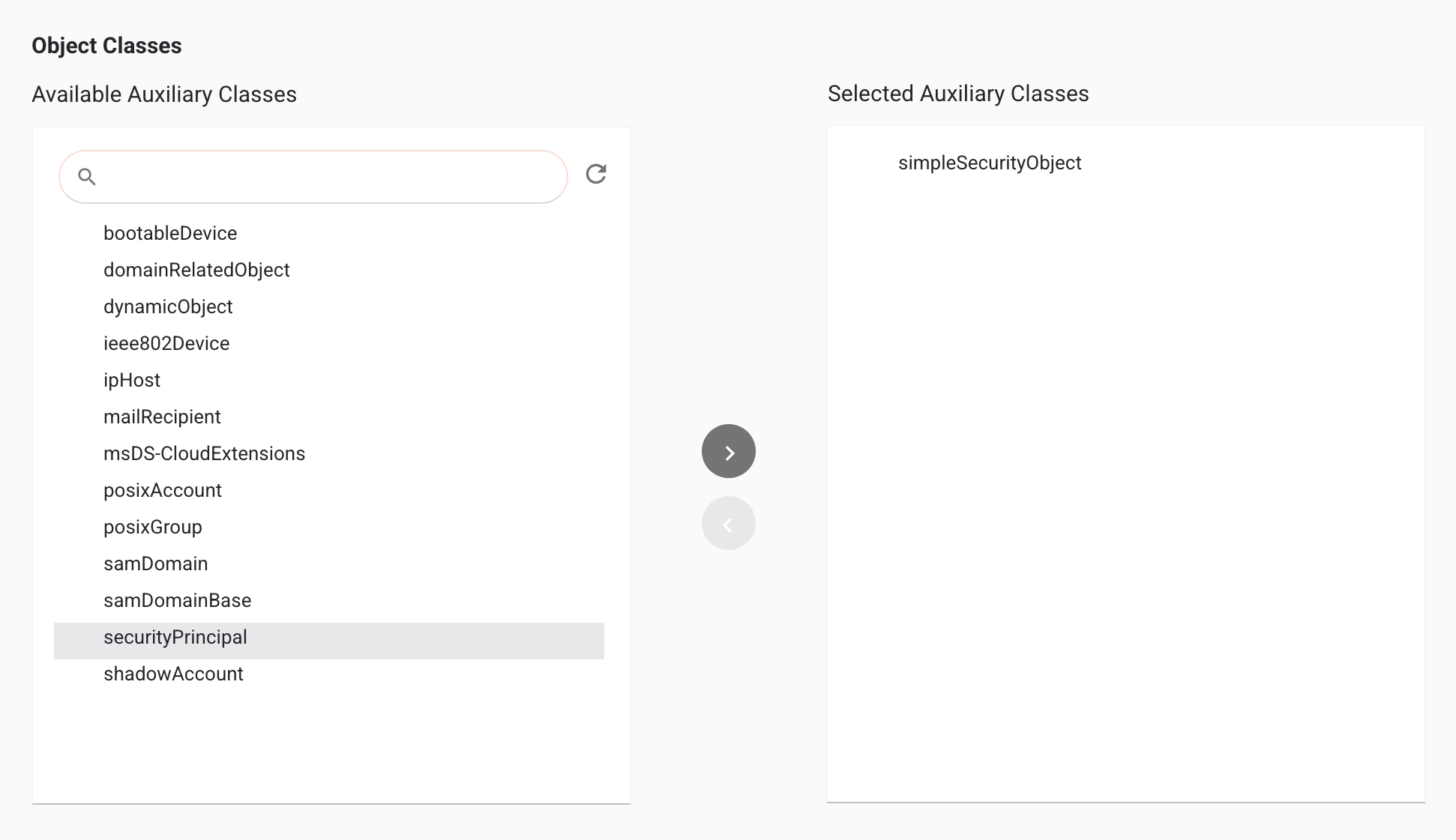The width and height of the screenshot is (1456, 840).
Task: Click the search magnifier icon
Action: click(x=87, y=177)
